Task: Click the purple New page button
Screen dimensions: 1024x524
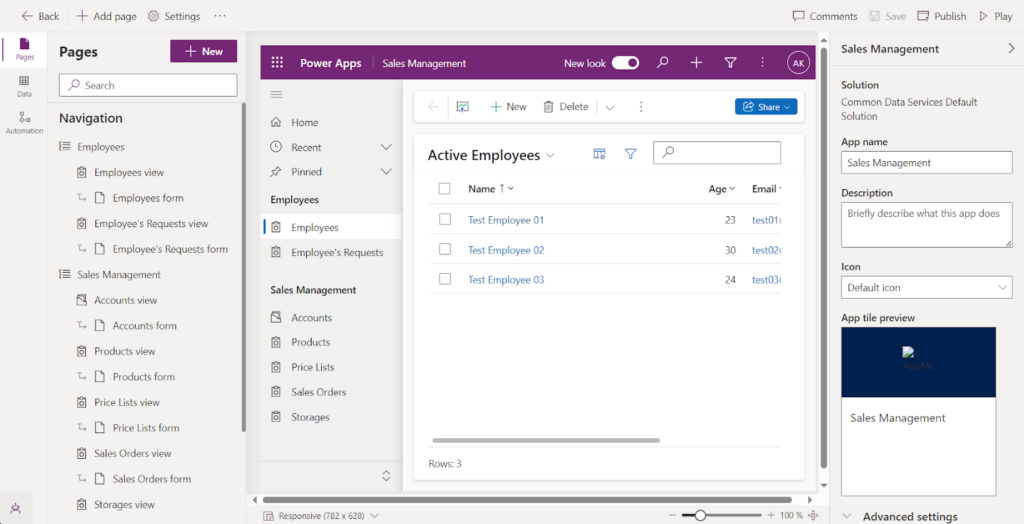Action: pyautogui.click(x=203, y=51)
